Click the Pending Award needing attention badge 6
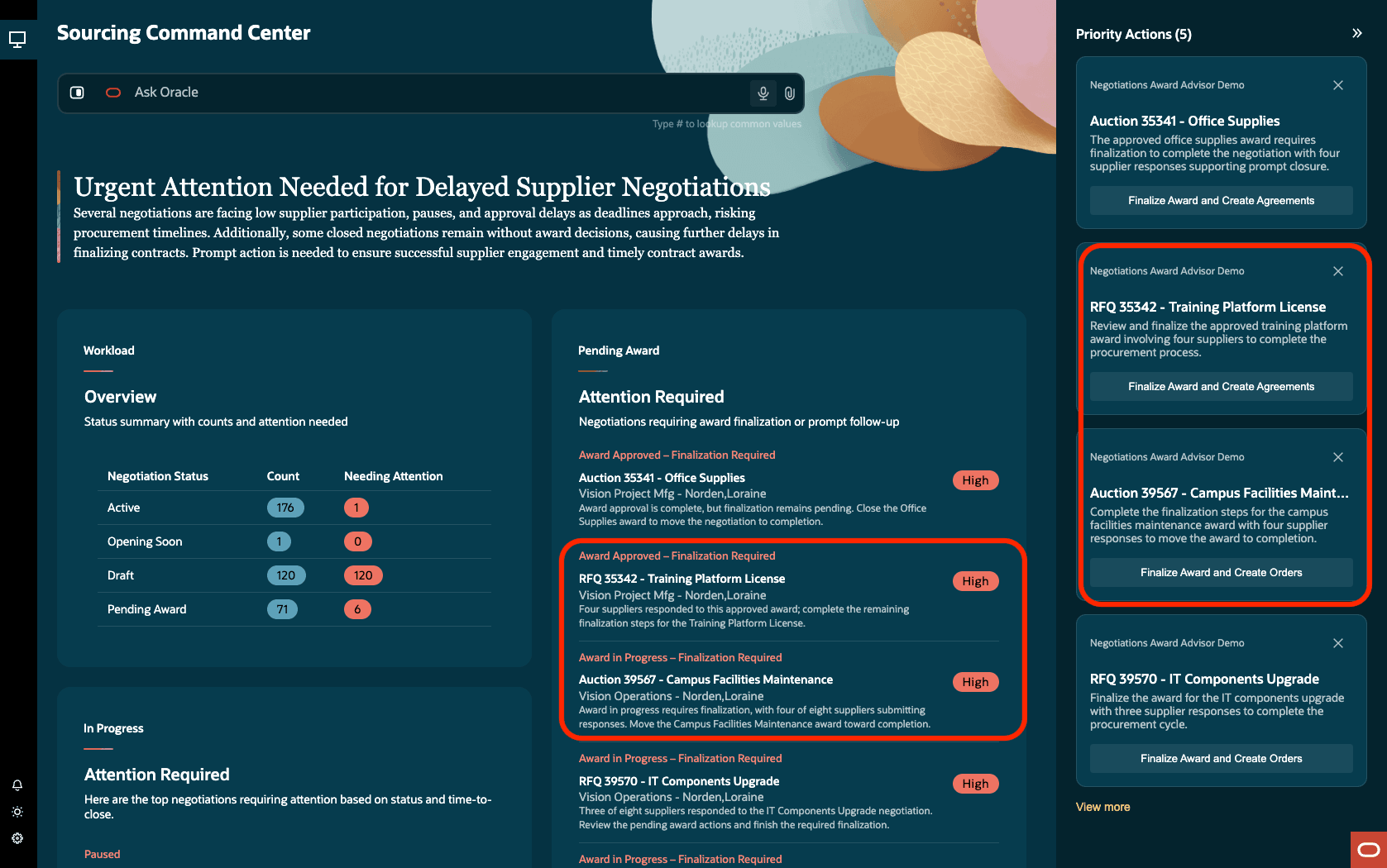 pos(357,609)
